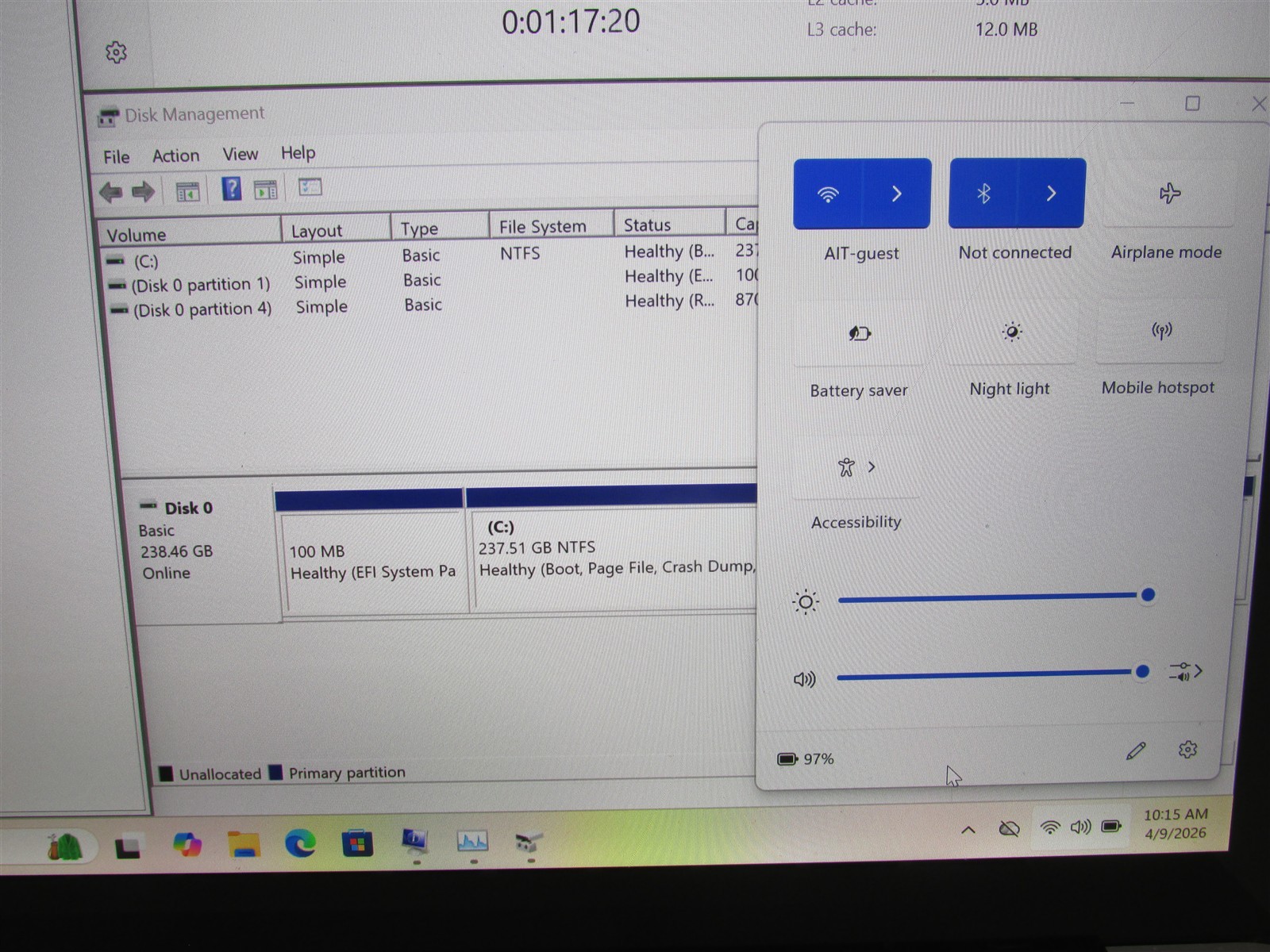Click the NTFS file system cell
This screenshot has height=952, width=1270.
(x=520, y=253)
